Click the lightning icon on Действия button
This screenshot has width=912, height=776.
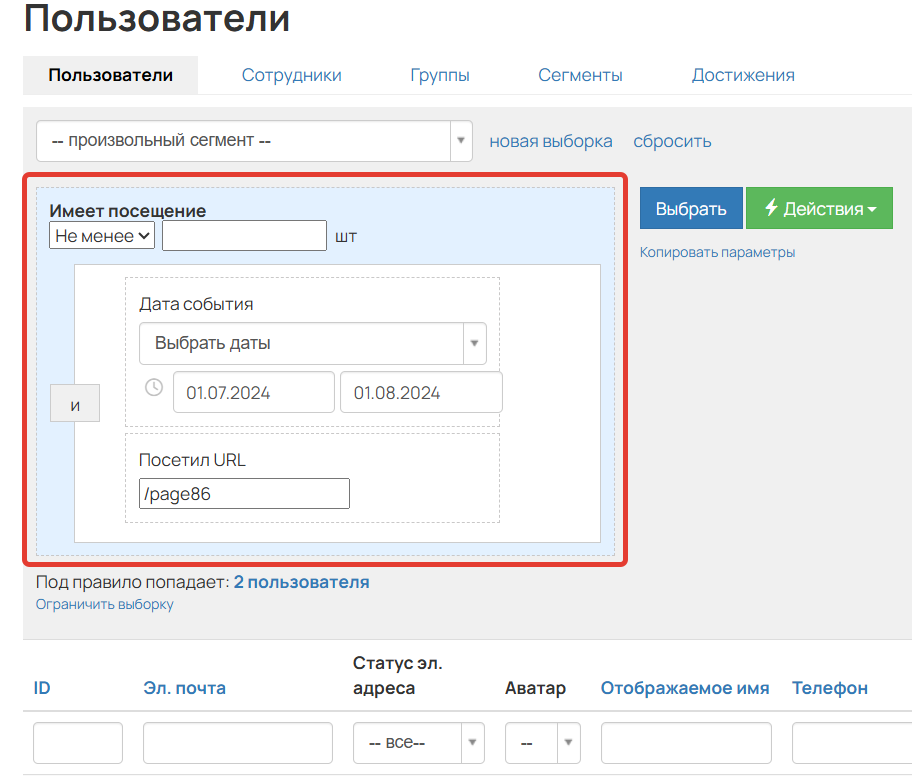click(773, 208)
